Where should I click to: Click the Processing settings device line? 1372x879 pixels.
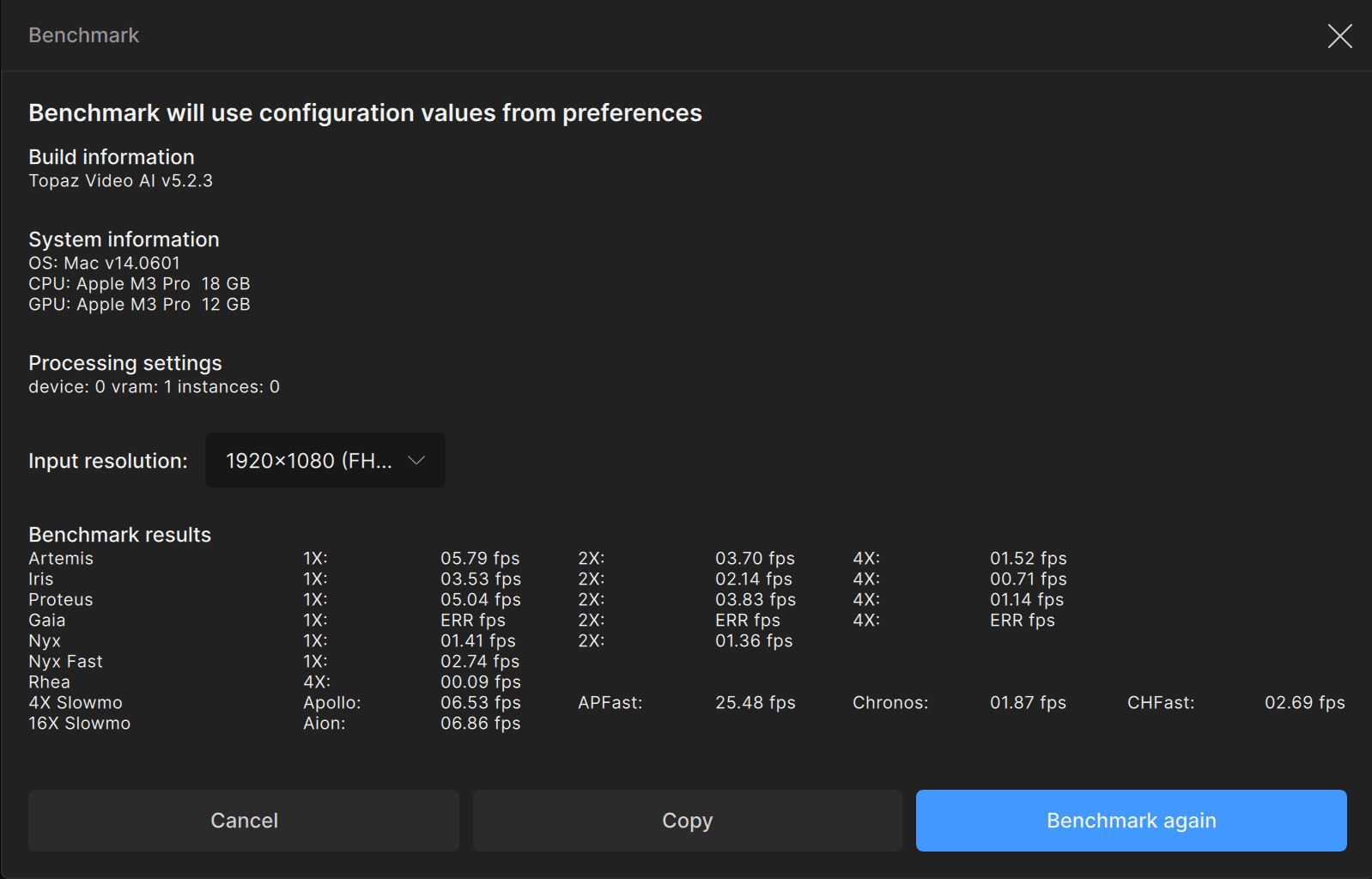click(155, 387)
